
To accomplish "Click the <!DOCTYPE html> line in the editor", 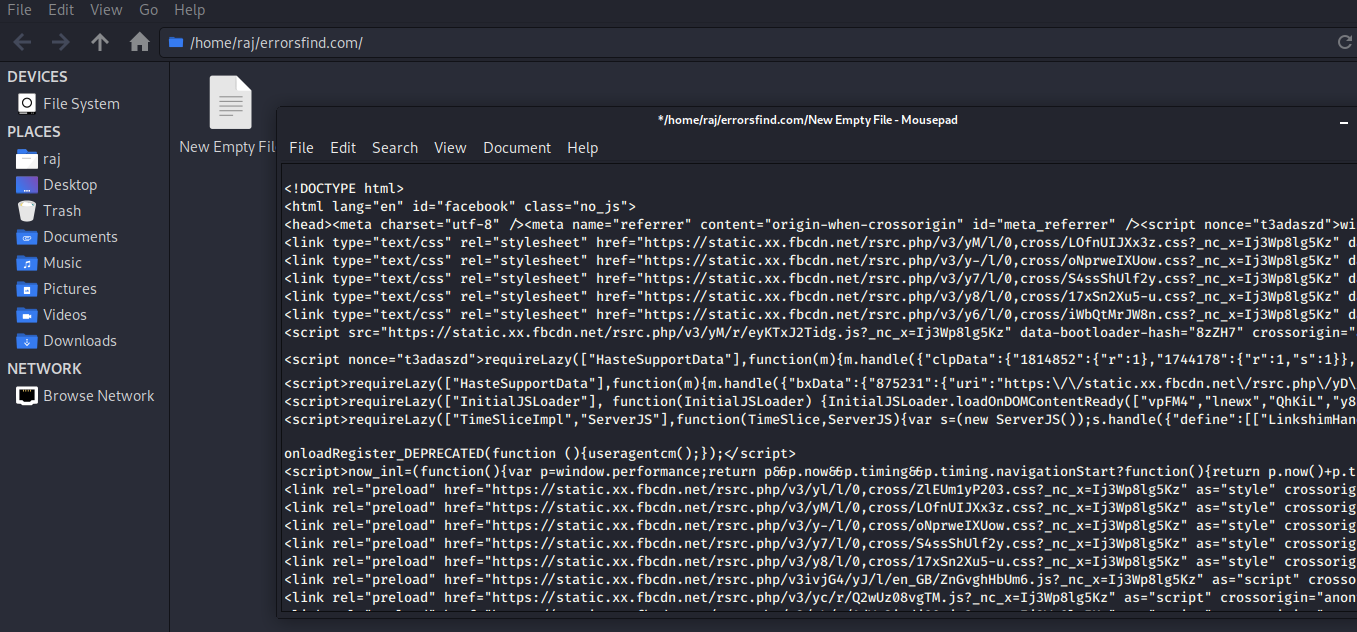I will click(344, 188).
